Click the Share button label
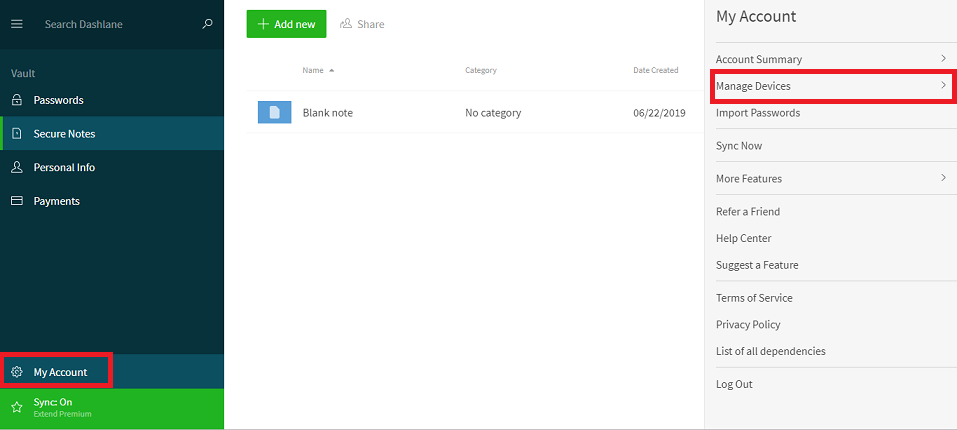Image resolution: width=957 pixels, height=430 pixels. [371, 24]
